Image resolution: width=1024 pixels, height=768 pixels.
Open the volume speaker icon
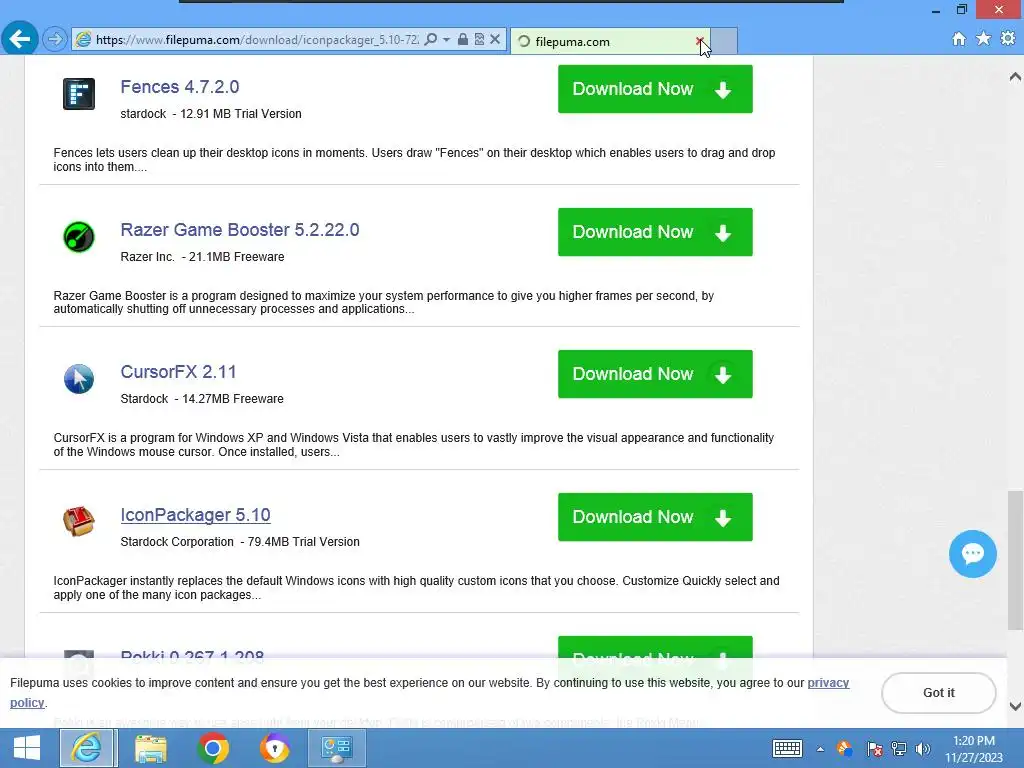tap(923, 749)
